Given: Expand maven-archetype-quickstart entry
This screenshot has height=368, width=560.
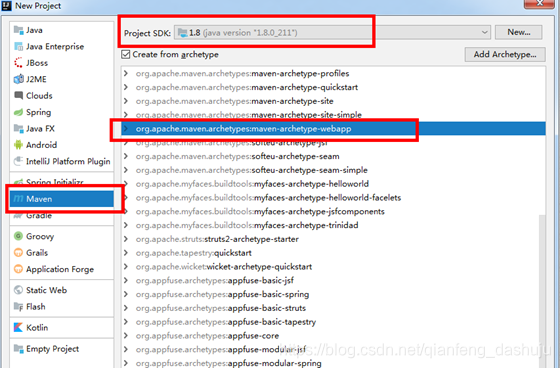Looking at the screenshot, I should (126, 87).
